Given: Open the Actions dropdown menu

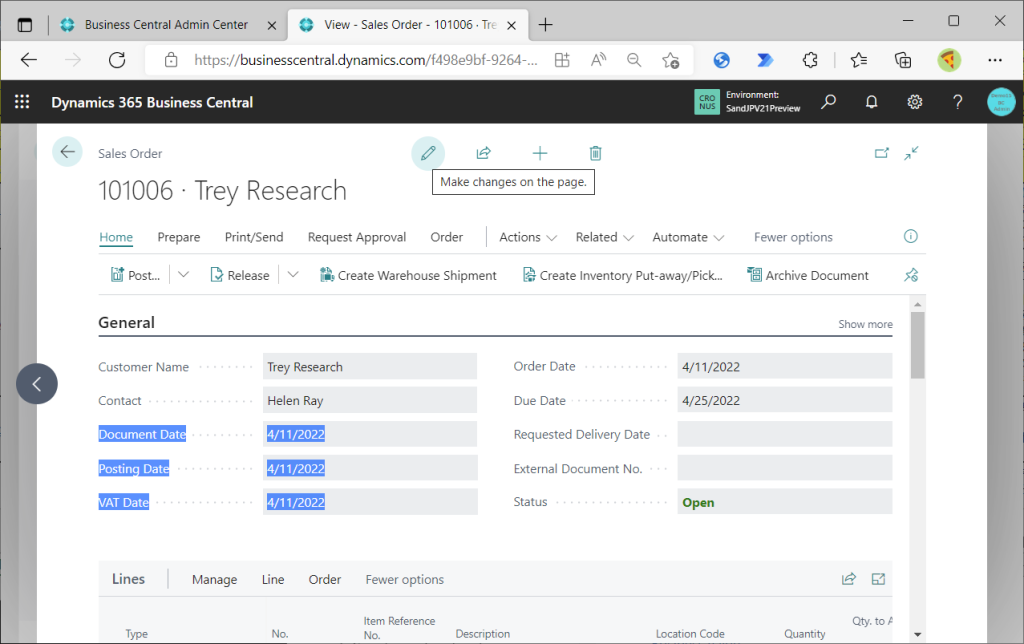Looking at the screenshot, I should [528, 237].
